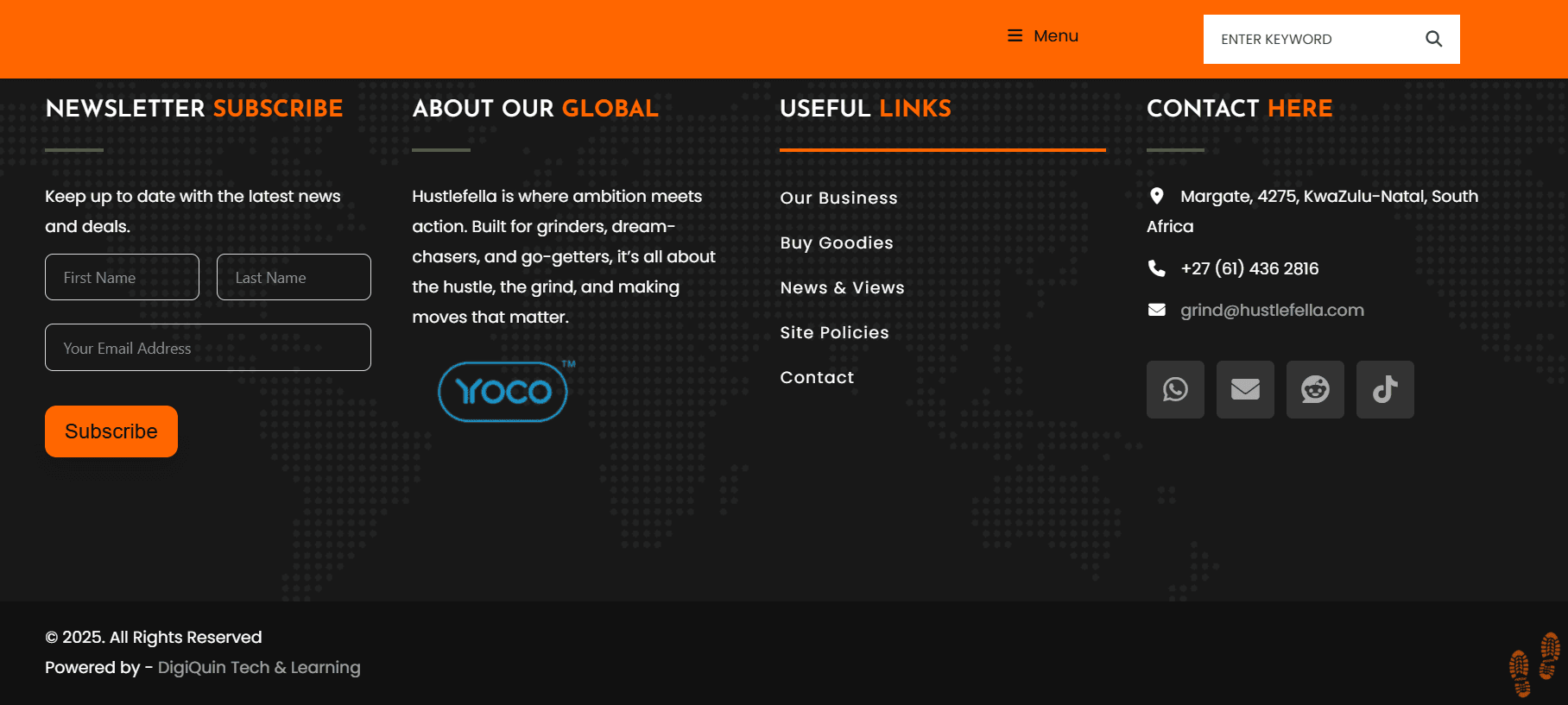Open the TikTok social icon

(1385, 389)
